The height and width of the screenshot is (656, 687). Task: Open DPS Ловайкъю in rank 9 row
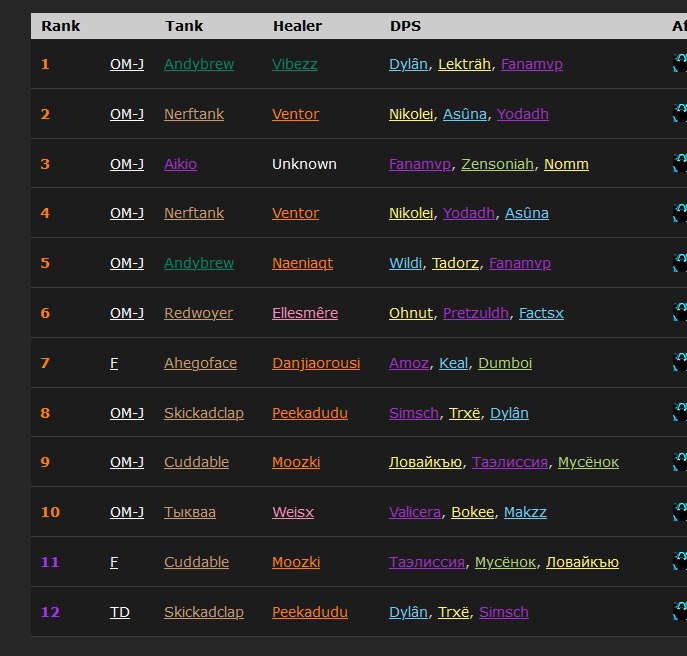click(425, 462)
